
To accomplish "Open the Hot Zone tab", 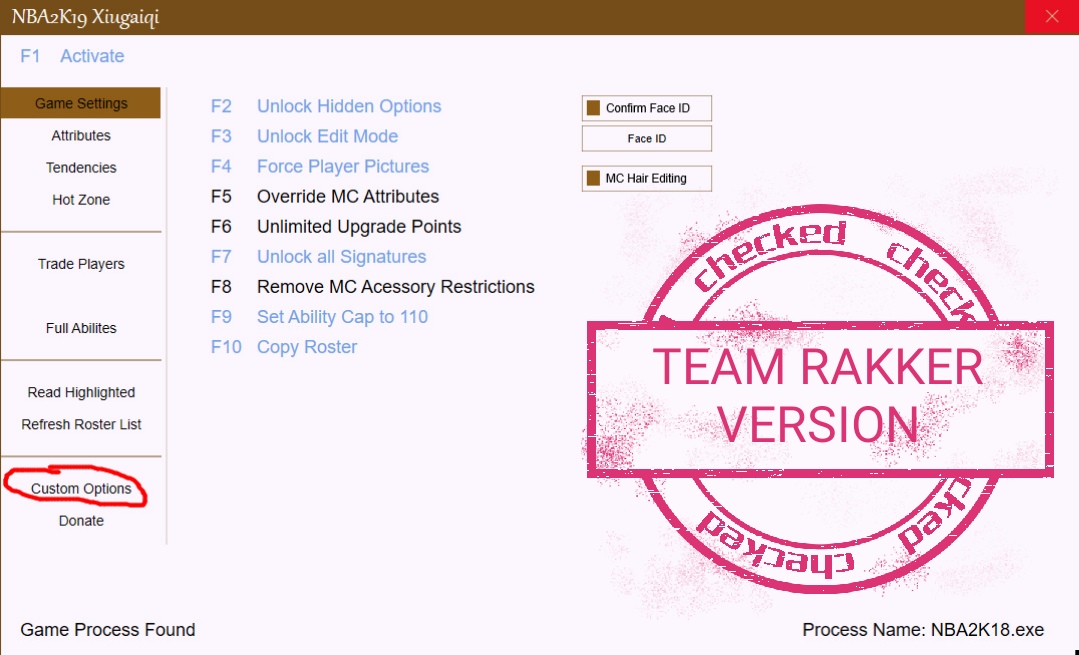I will pos(81,200).
